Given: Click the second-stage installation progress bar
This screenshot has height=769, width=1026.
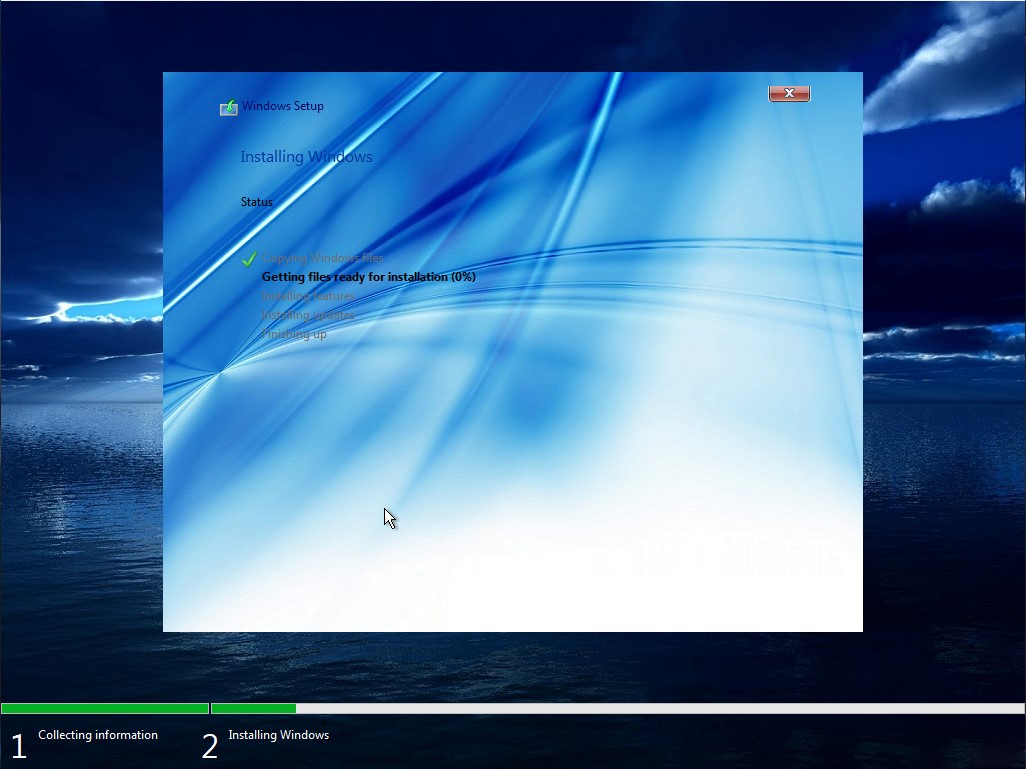Looking at the screenshot, I should [x=618, y=708].
